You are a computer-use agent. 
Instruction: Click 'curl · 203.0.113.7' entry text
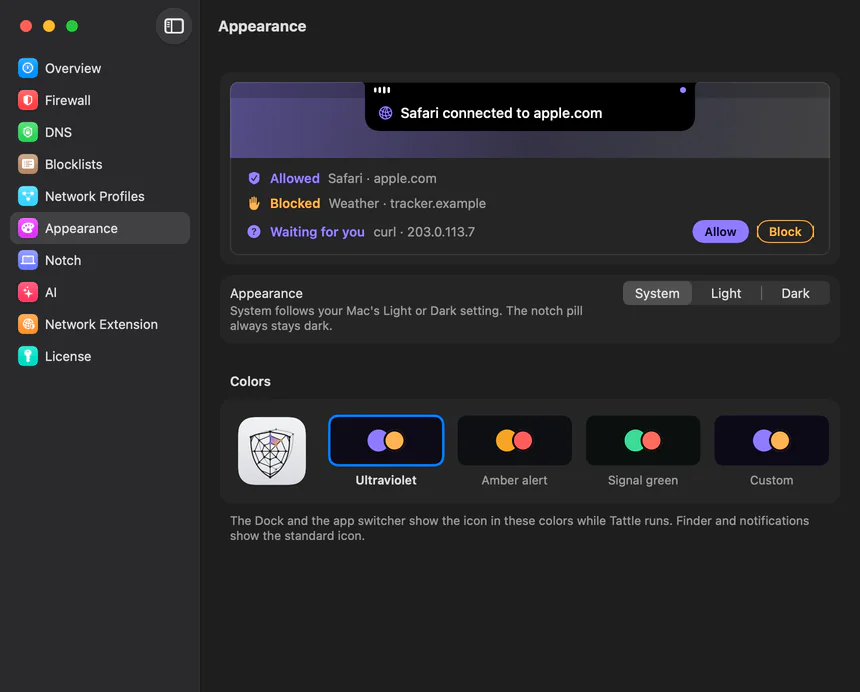click(424, 232)
